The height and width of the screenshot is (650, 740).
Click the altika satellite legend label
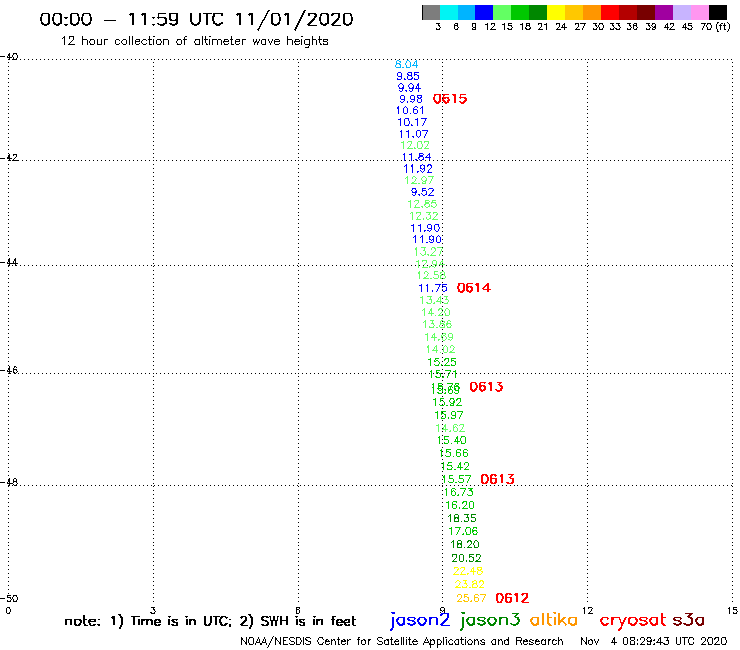(554, 620)
